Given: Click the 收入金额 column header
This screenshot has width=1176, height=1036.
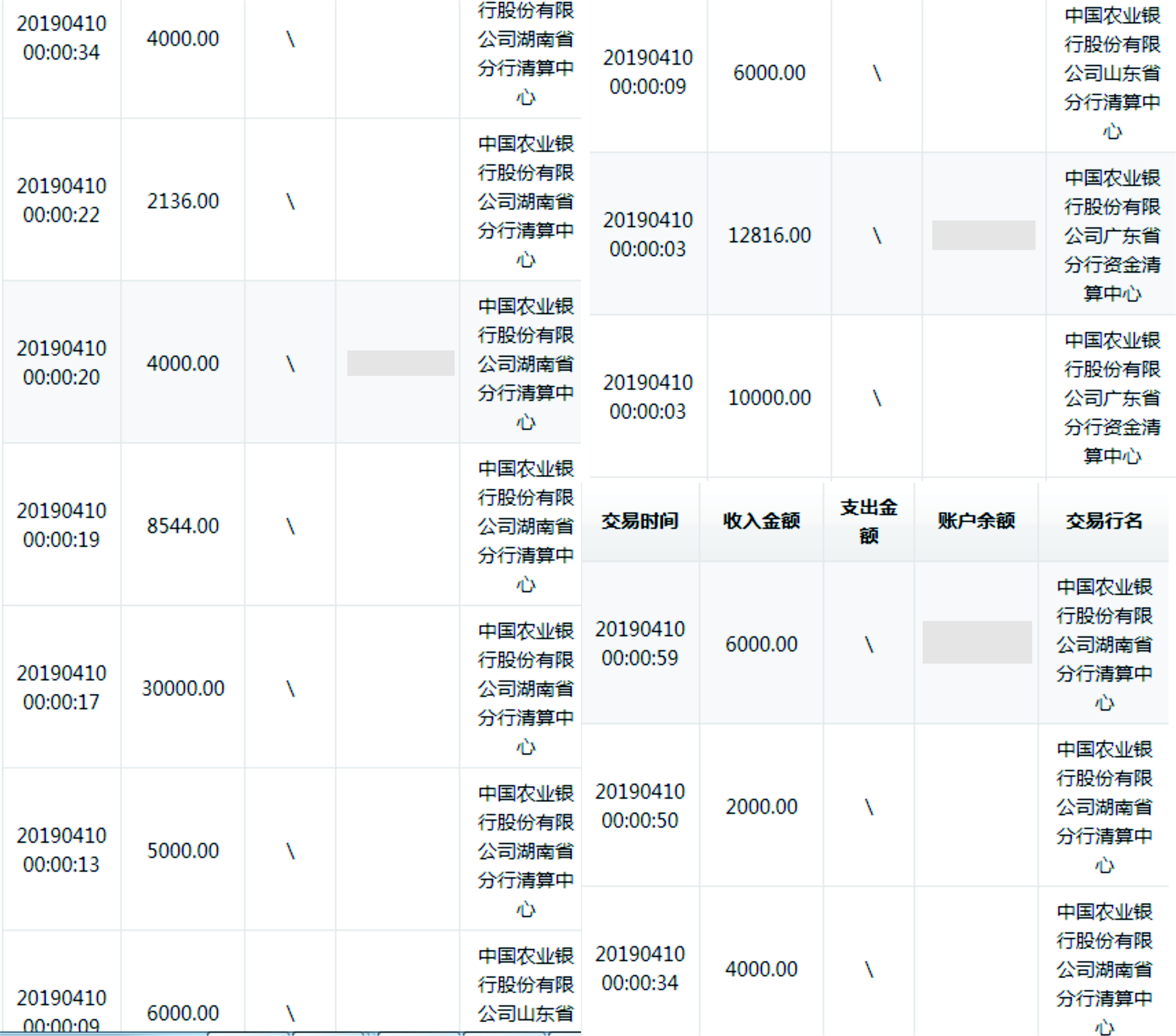Looking at the screenshot, I should 761,521.
